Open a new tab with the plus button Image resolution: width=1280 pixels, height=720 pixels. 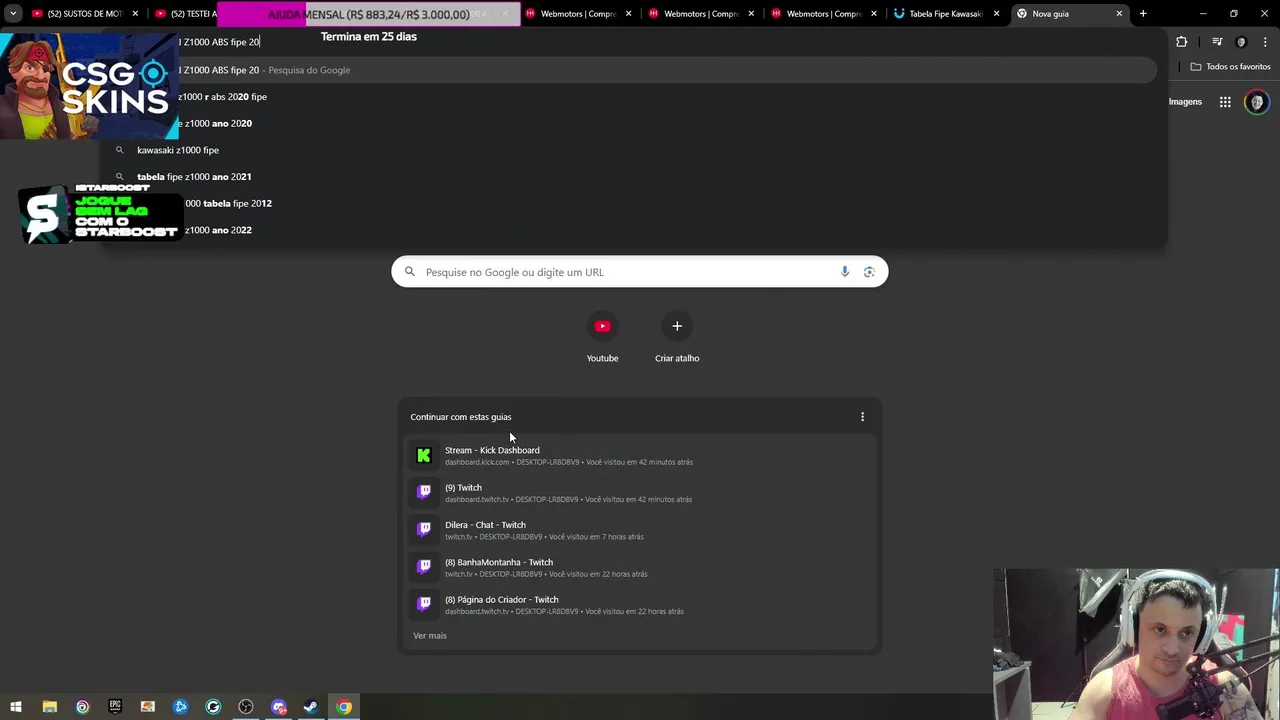click(1143, 14)
